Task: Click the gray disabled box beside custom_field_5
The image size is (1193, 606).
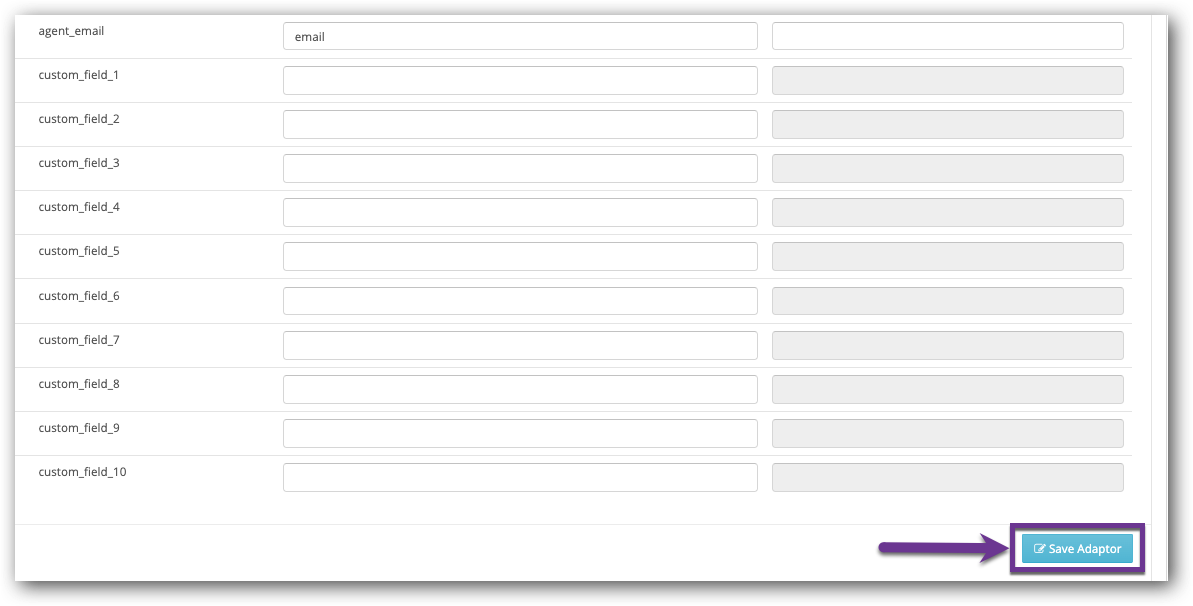Action: pyautogui.click(x=947, y=256)
